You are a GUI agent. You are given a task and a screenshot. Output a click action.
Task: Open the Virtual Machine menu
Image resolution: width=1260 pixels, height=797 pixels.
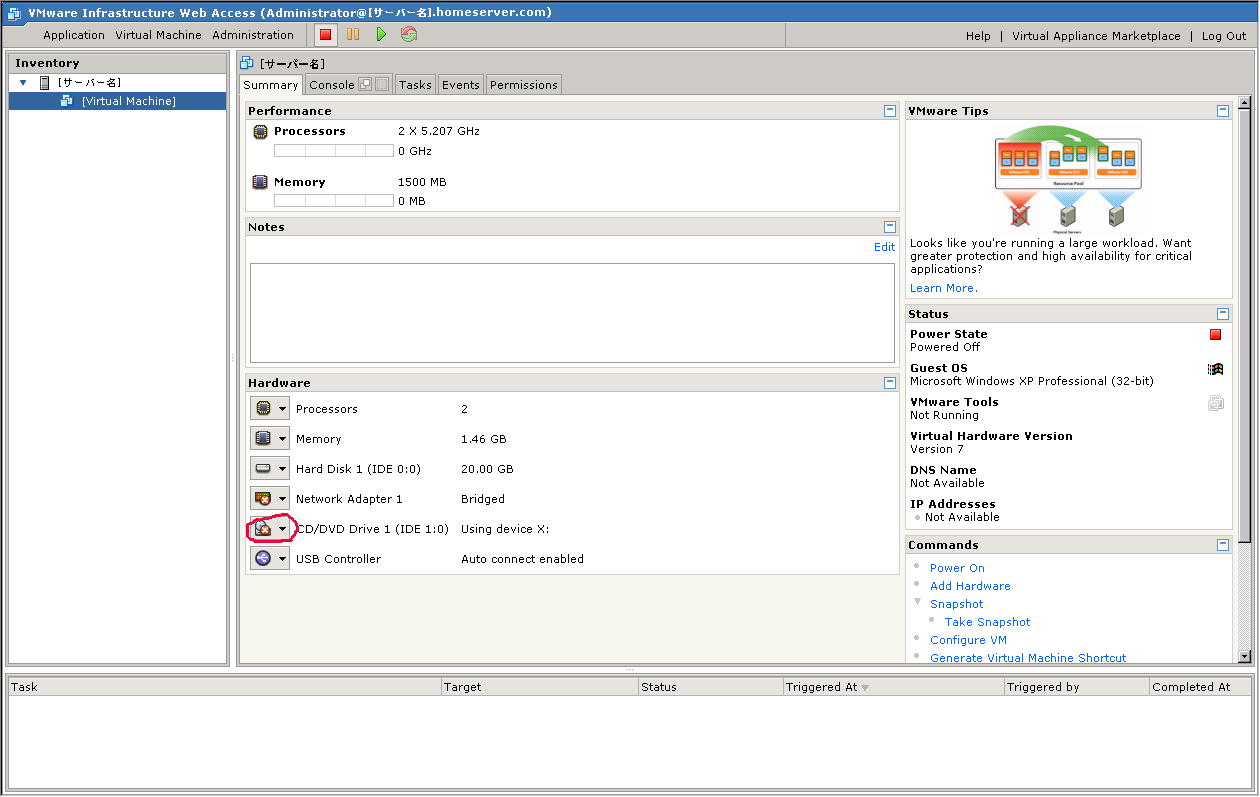(158, 34)
